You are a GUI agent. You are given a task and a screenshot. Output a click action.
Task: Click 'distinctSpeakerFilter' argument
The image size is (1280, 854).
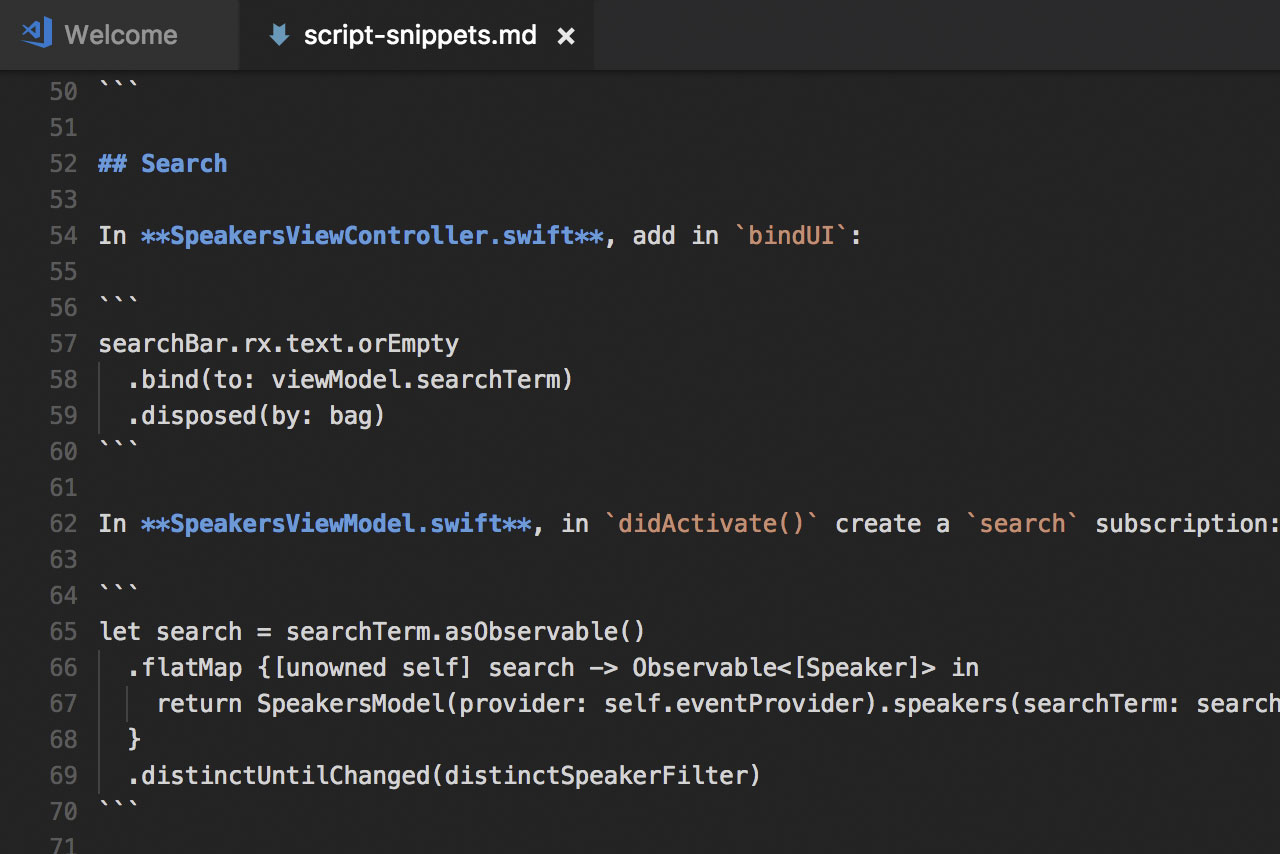[596, 775]
